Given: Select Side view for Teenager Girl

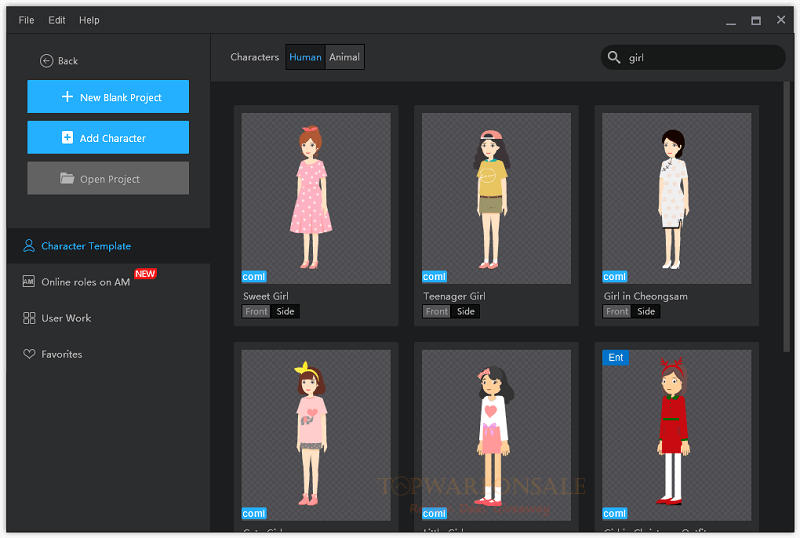Looking at the screenshot, I should pos(465,311).
